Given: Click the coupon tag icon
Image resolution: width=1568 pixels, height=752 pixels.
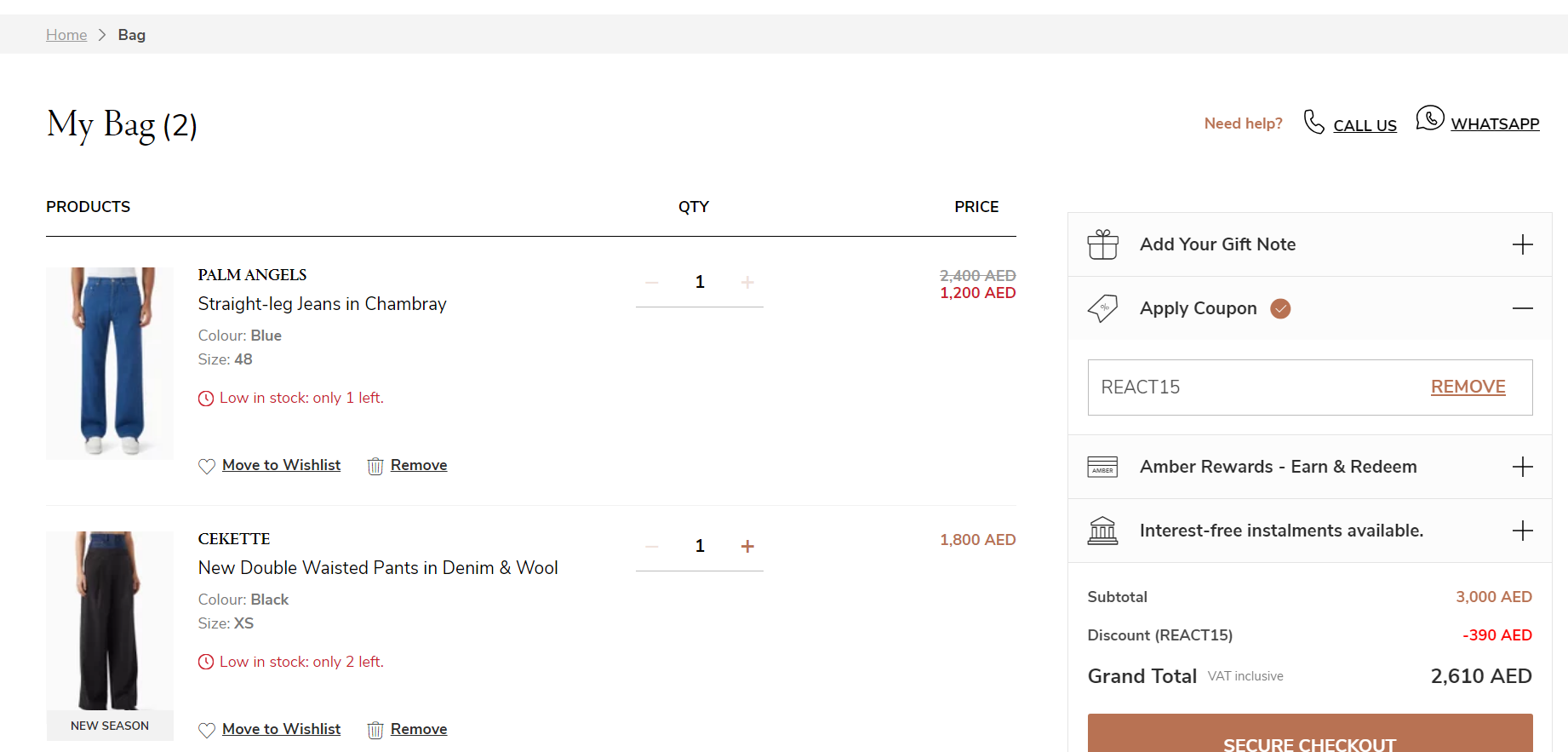Looking at the screenshot, I should tap(1103, 308).
